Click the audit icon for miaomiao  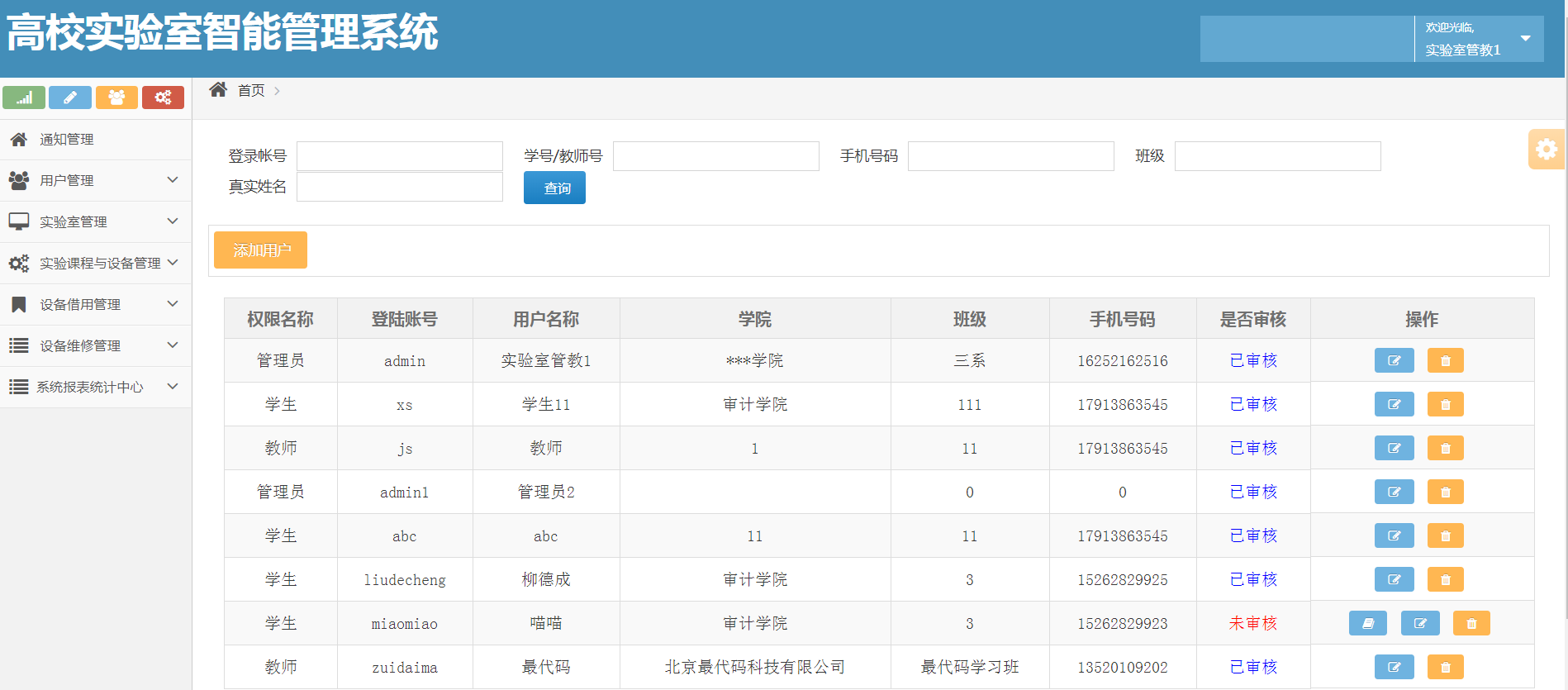(x=1367, y=624)
